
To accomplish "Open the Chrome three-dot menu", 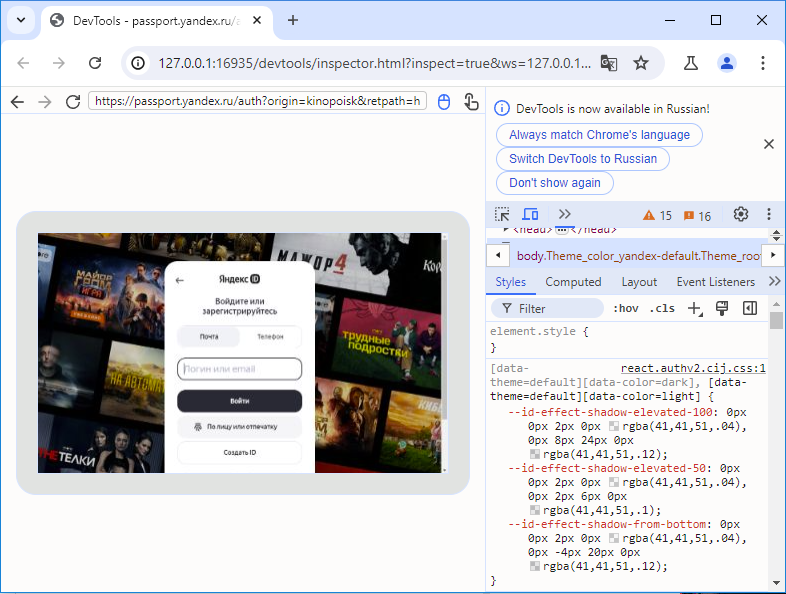I will click(x=762, y=63).
